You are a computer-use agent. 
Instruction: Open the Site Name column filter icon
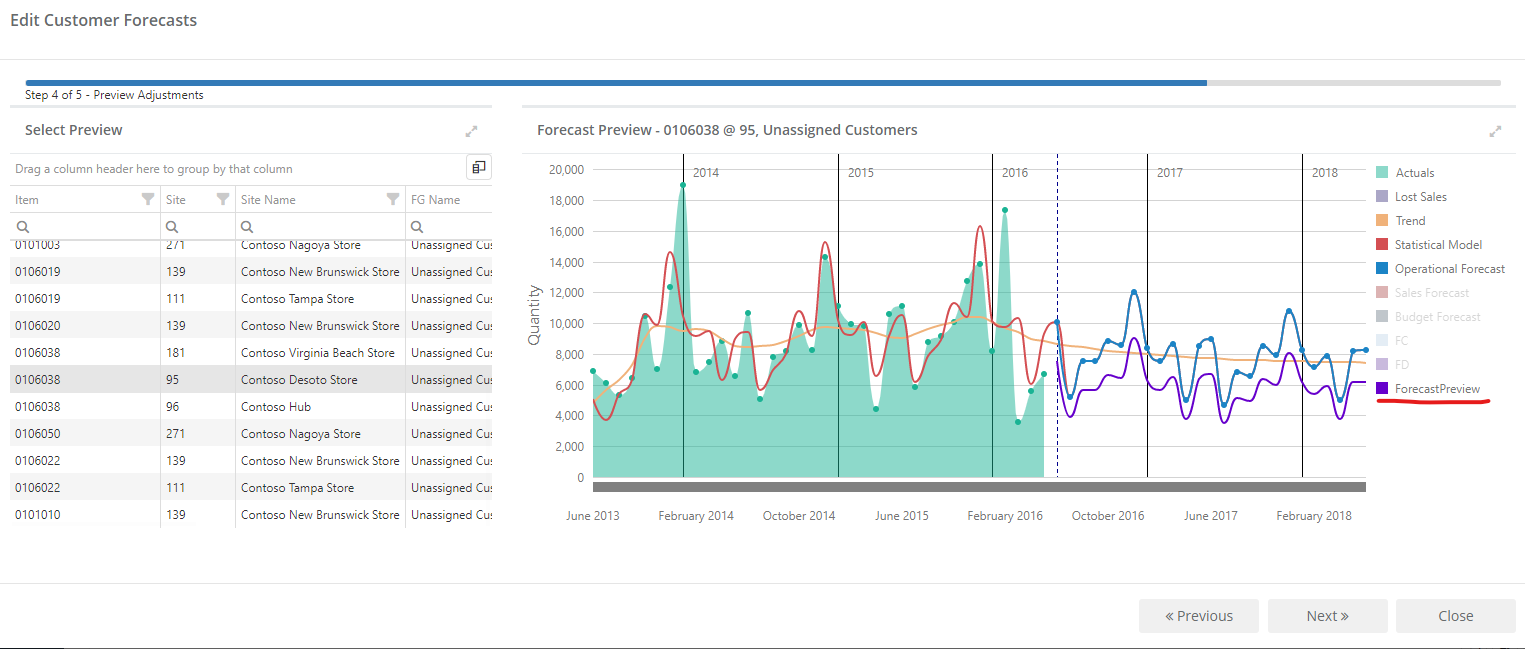[393, 199]
